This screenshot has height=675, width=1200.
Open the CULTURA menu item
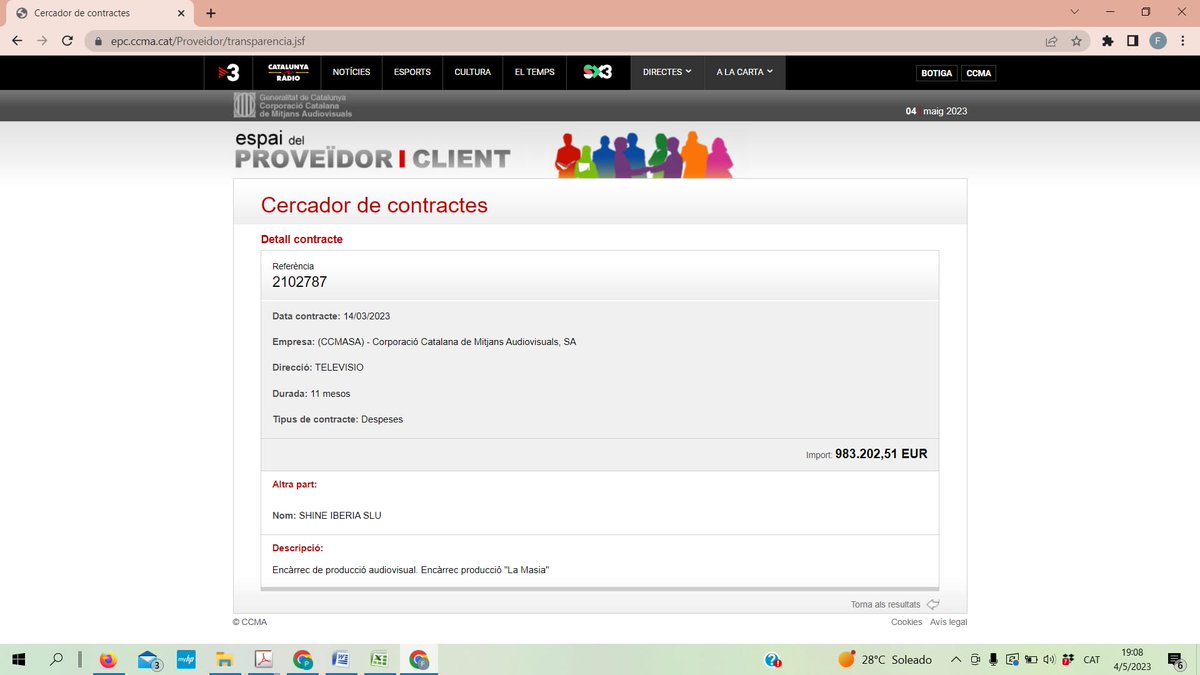(472, 72)
